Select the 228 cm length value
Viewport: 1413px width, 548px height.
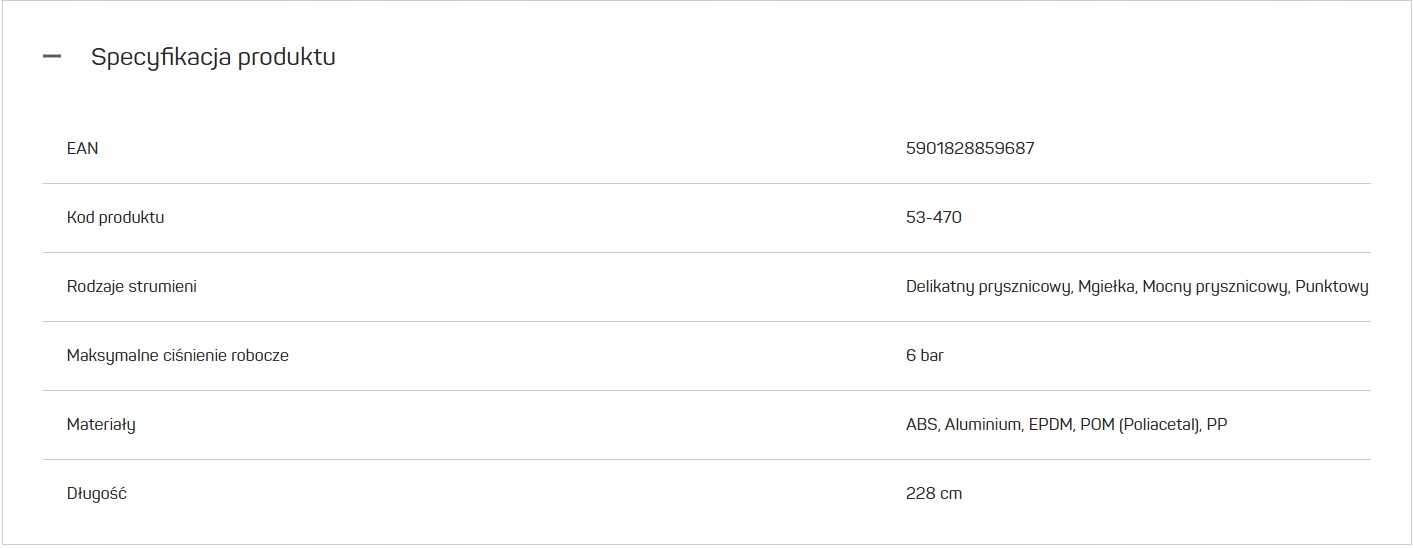(x=933, y=493)
